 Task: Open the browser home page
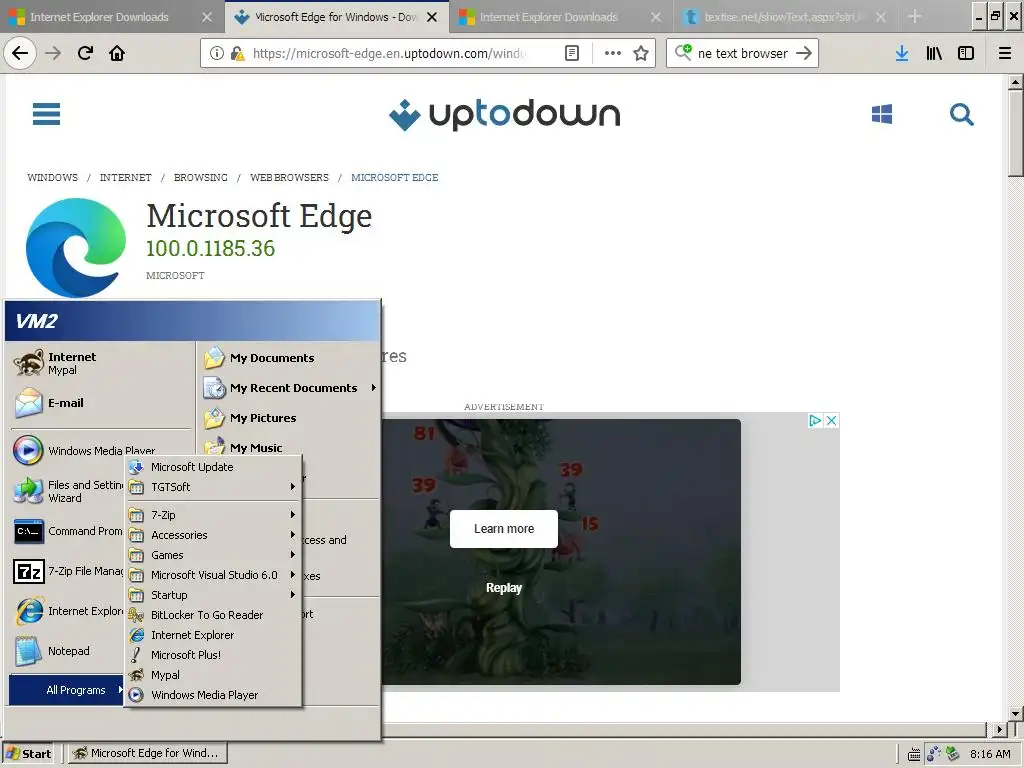[117, 53]
